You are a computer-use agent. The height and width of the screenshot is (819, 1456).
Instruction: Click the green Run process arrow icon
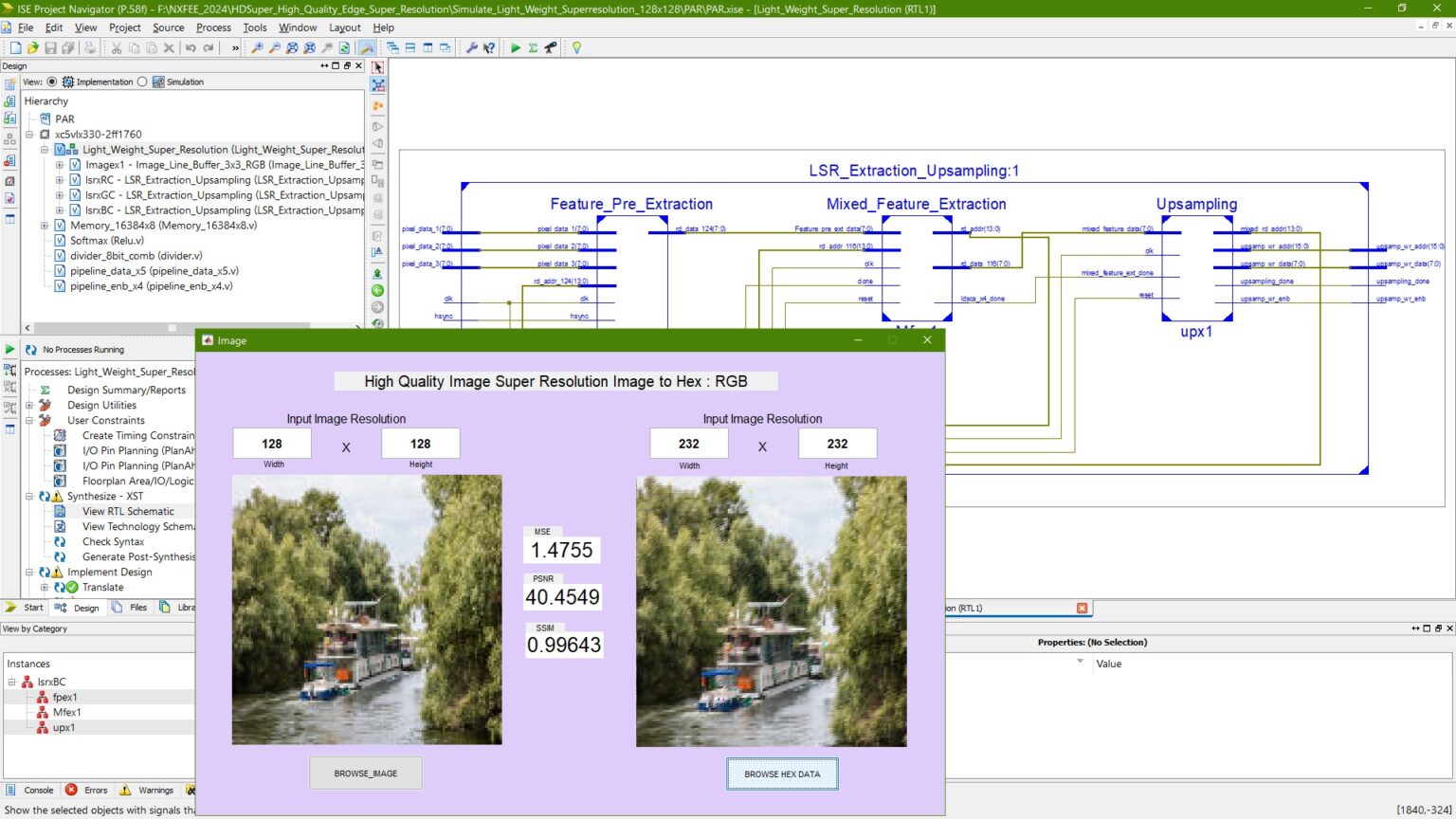point(515,47)
